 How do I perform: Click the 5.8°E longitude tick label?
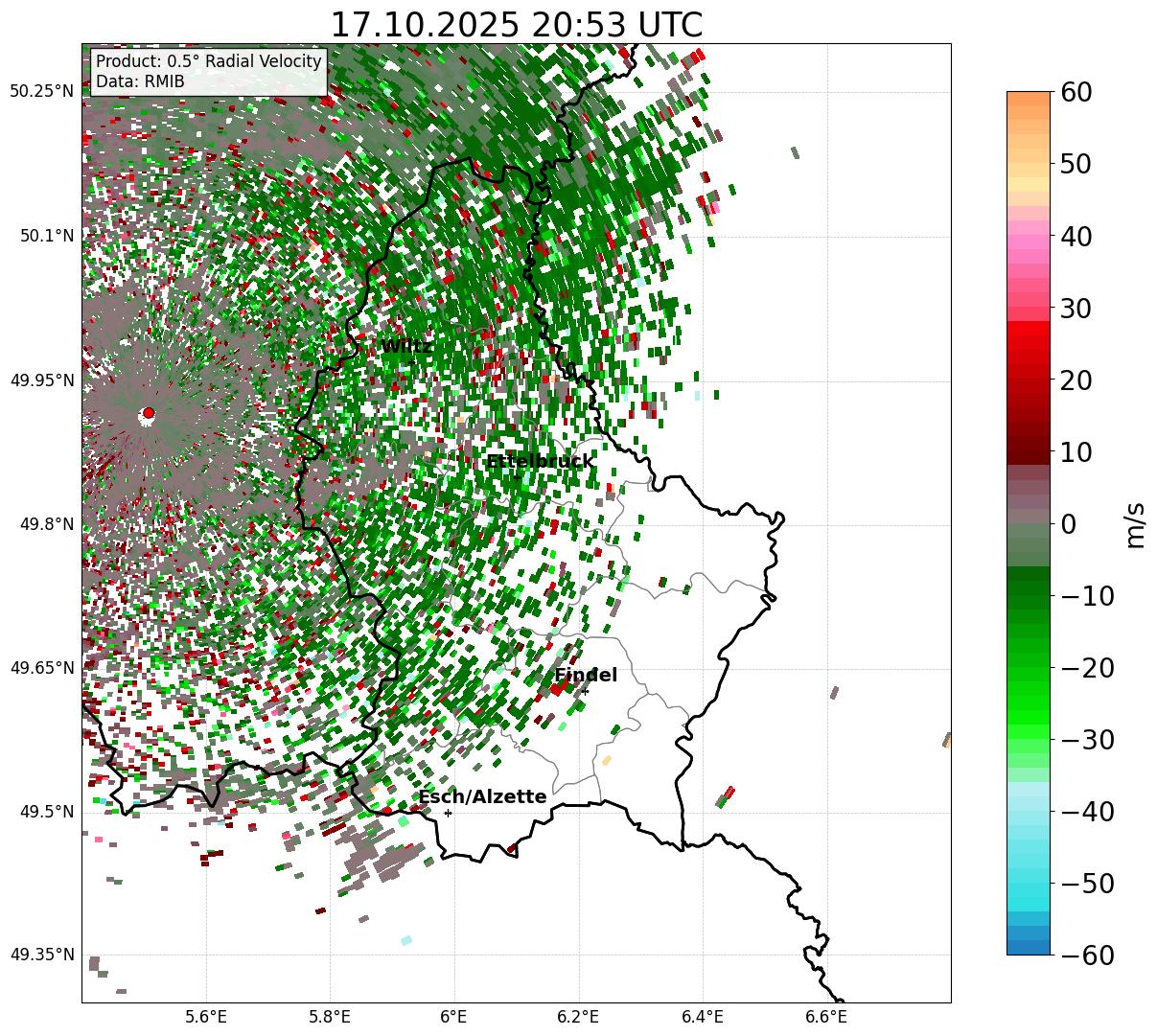coord(330,1016)
